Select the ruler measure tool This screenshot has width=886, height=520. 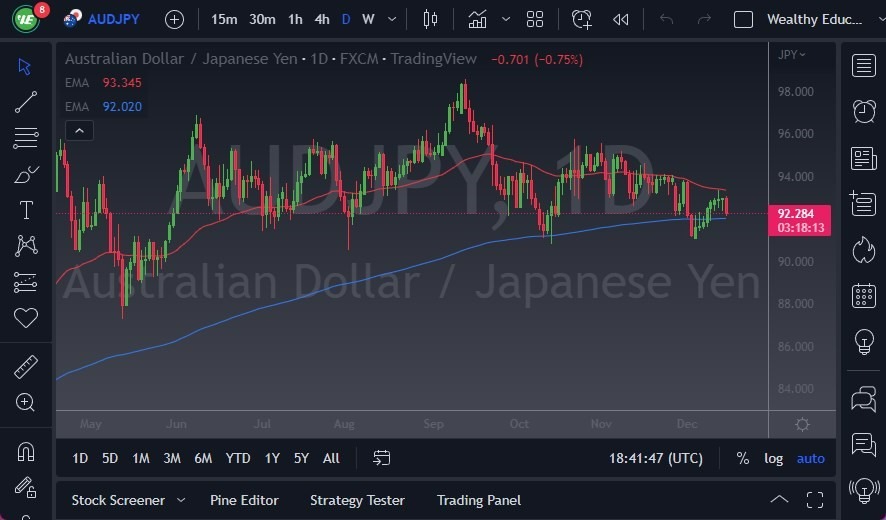26,367
